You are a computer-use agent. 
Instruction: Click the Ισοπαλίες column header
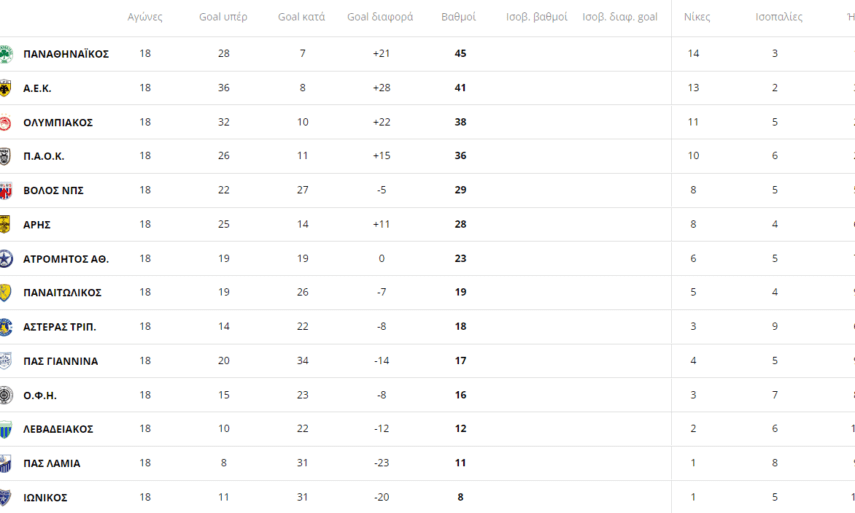point(778,17)
